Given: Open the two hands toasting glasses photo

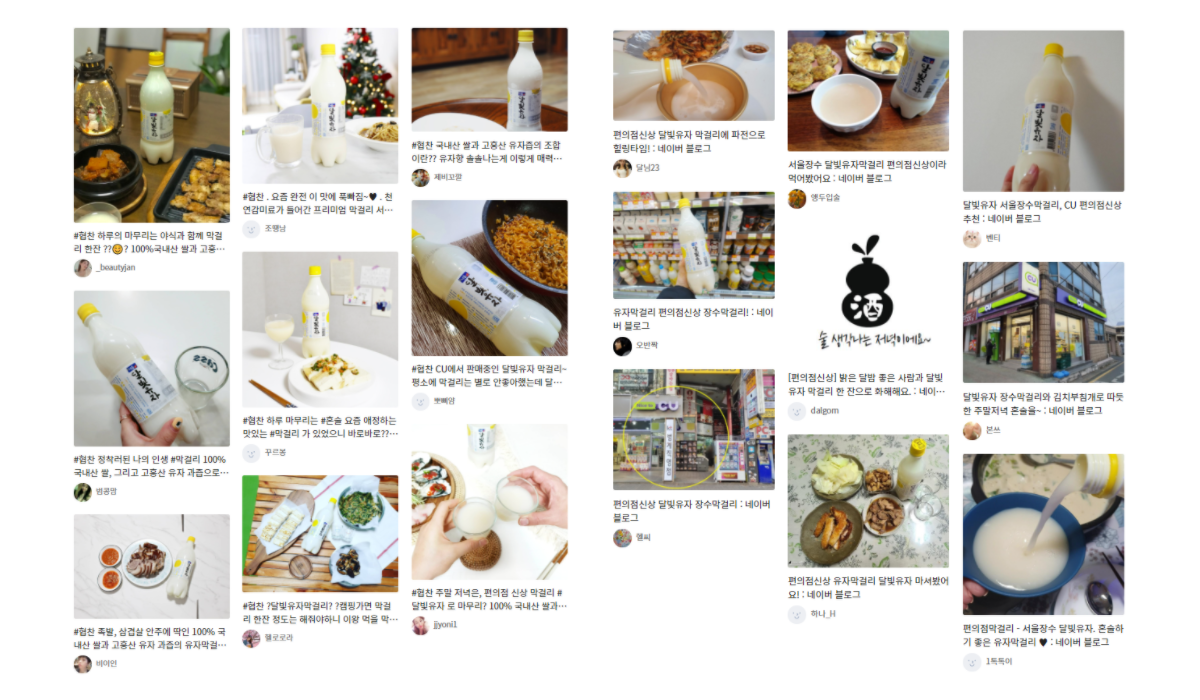Looking at the screenshot, I should click(x=490, y=502).
